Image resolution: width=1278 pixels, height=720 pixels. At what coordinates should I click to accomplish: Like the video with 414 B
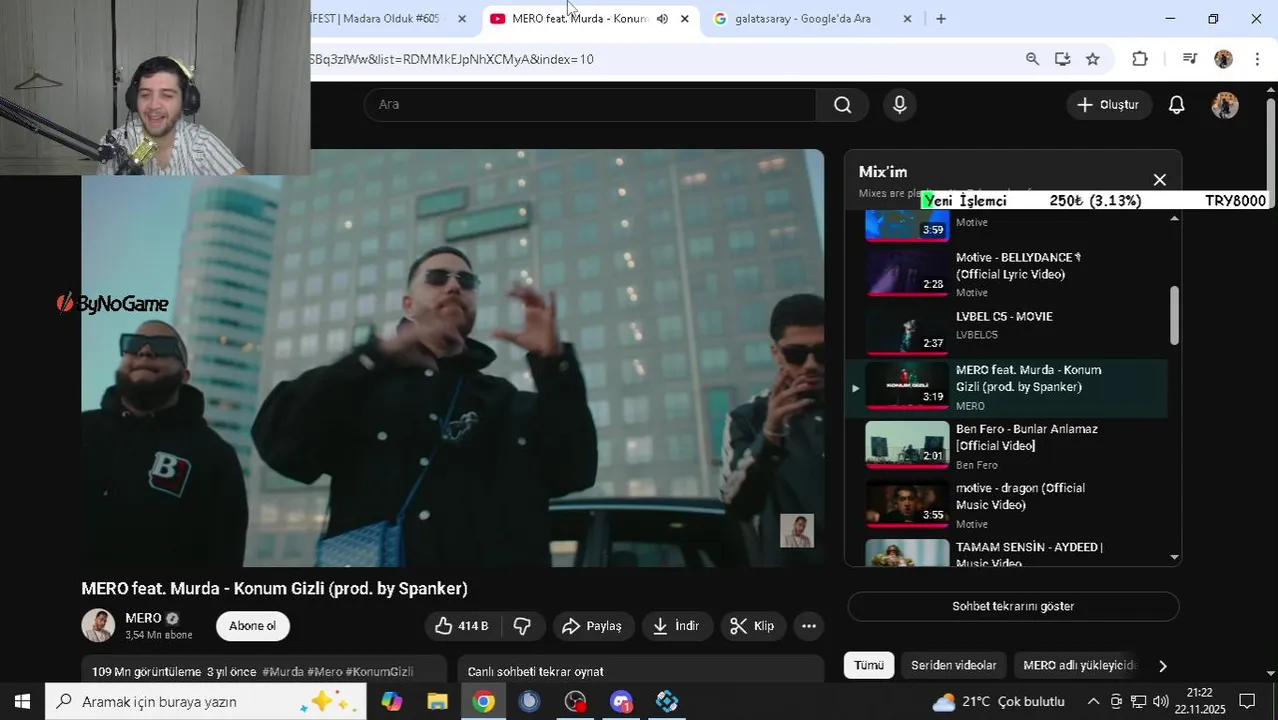461,626
